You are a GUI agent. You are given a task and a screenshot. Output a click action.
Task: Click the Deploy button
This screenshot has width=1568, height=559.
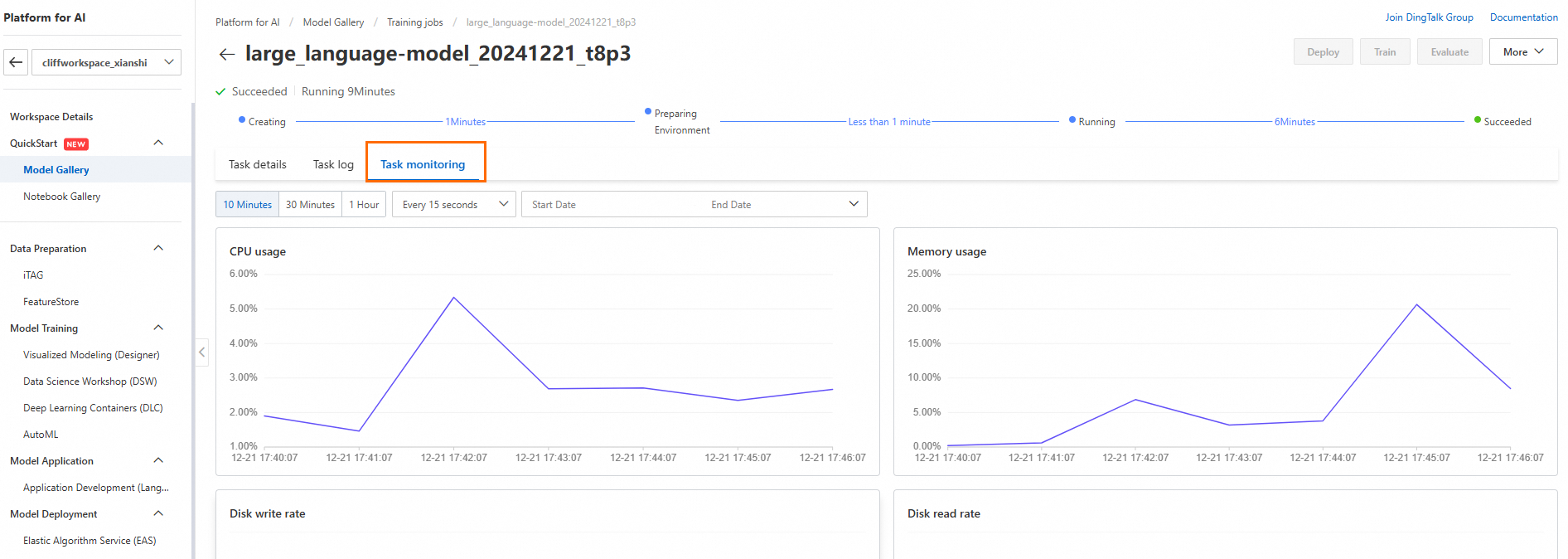coord(1324,51)
